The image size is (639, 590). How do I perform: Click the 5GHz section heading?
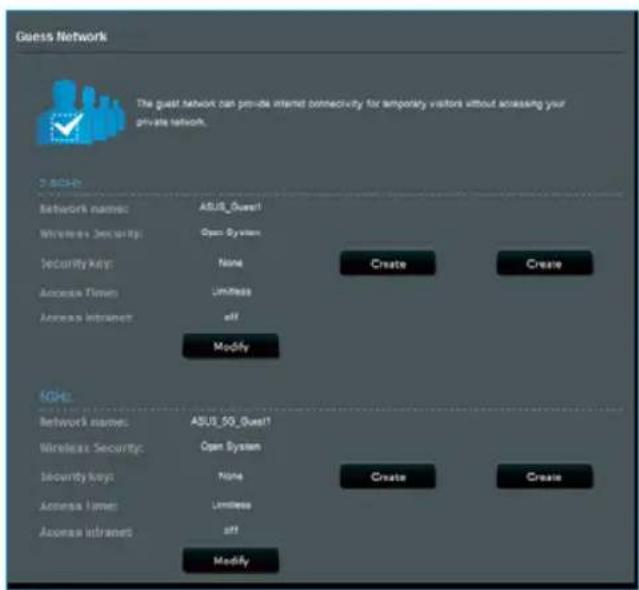[x=55, y=396]
